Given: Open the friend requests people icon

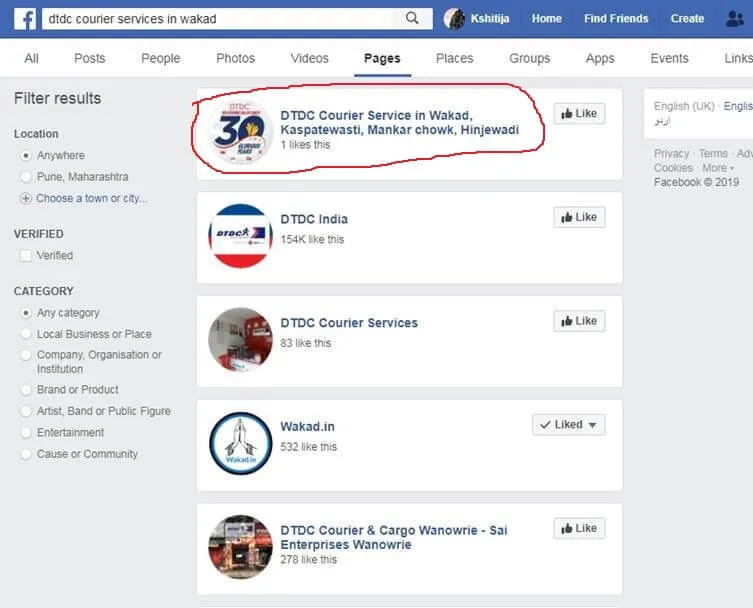Looking at the screenshot, I should click(x=735, y=18).
